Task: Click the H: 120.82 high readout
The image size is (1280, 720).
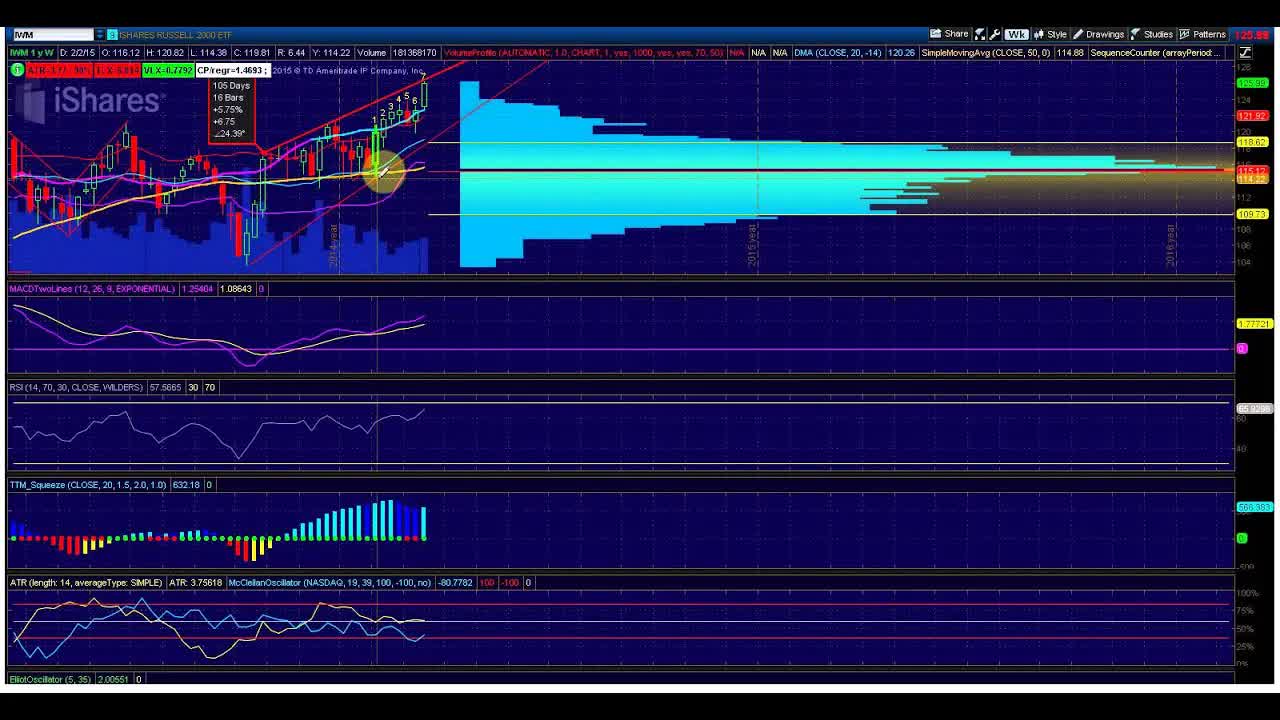Action: [164, 52]
